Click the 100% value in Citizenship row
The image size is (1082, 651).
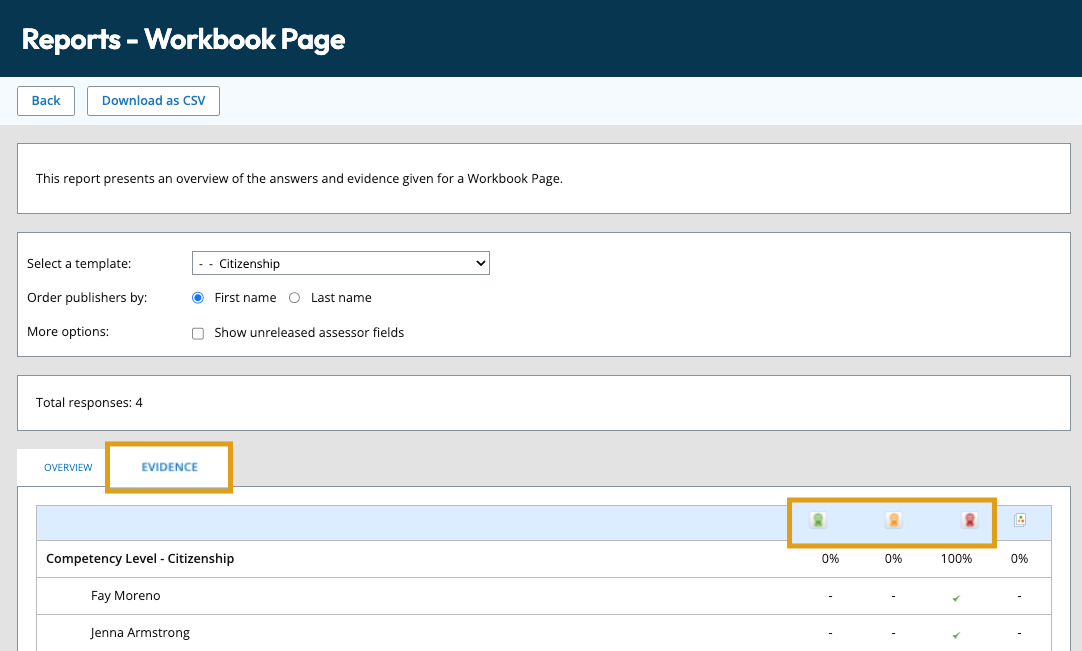[x=956, y=559]
